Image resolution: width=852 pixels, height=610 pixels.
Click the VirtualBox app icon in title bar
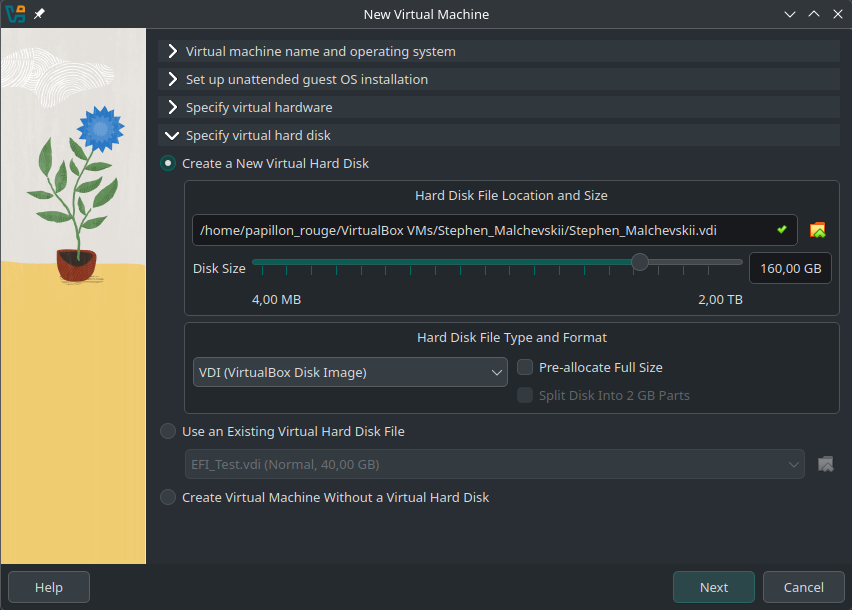(15, 14)
